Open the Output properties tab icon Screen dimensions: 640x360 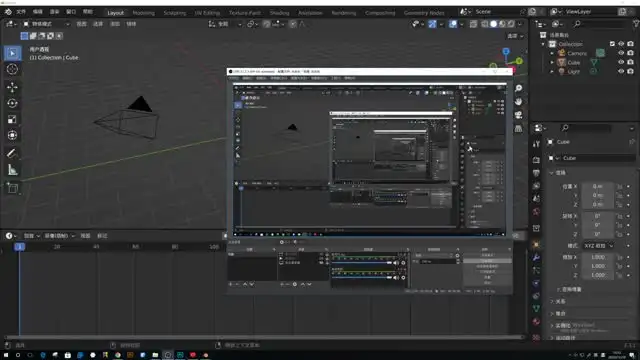point(536,173)
